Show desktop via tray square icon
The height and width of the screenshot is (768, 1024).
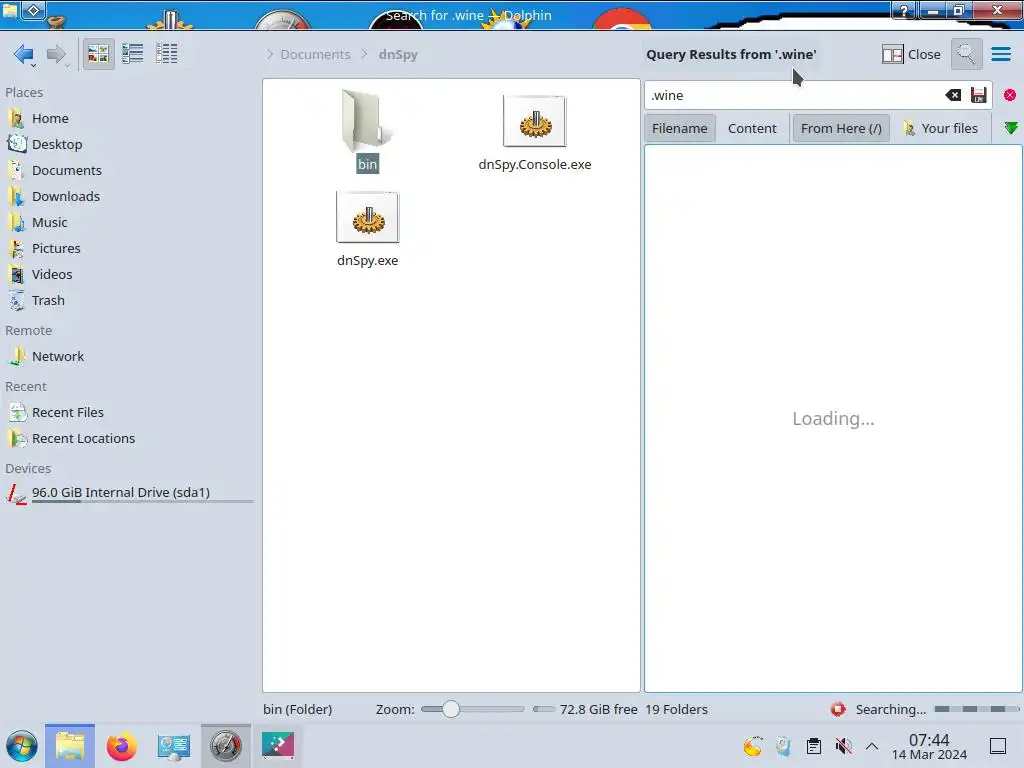(x=998, y=746)
